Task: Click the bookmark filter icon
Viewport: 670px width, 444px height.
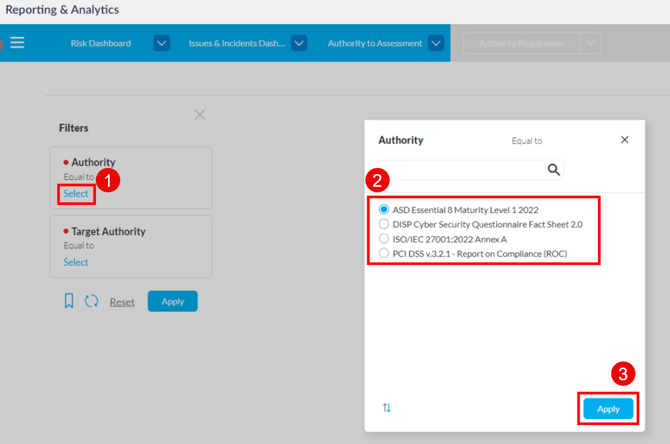Action: click(x=69, y=301)
